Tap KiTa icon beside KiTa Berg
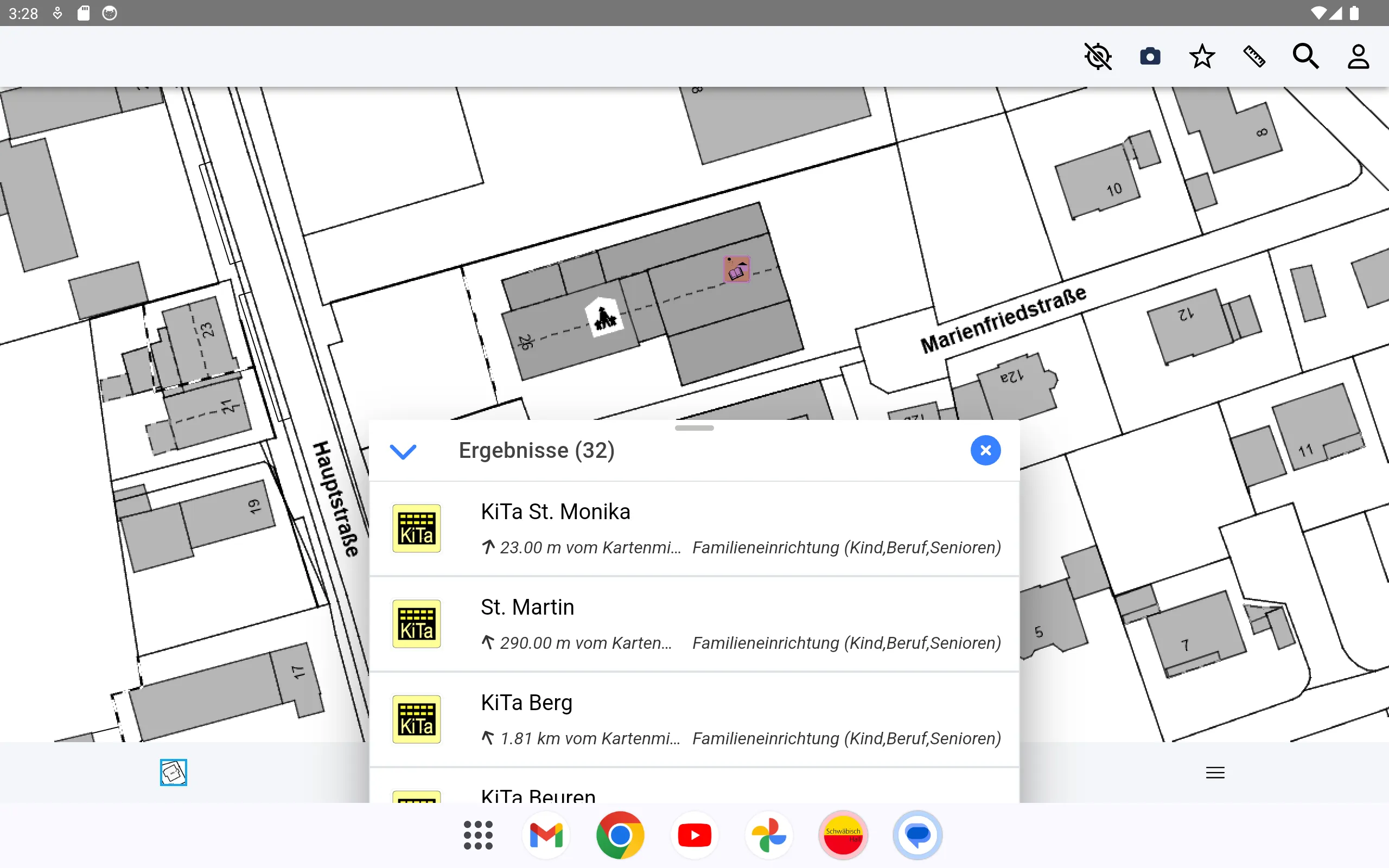The width and height of the screenshot is (1389, 868). point(416,719)
